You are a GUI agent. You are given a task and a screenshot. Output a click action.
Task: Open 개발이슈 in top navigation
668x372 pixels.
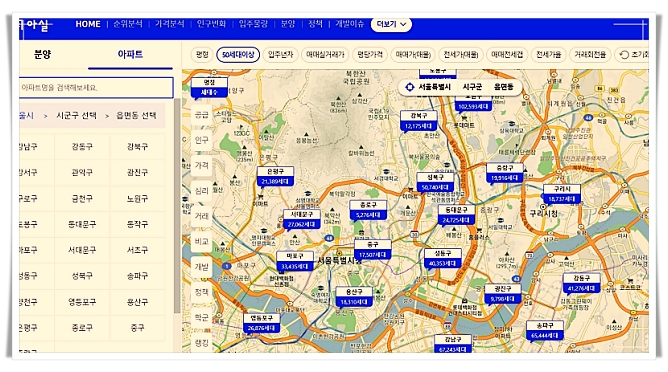tap(349, 24)
